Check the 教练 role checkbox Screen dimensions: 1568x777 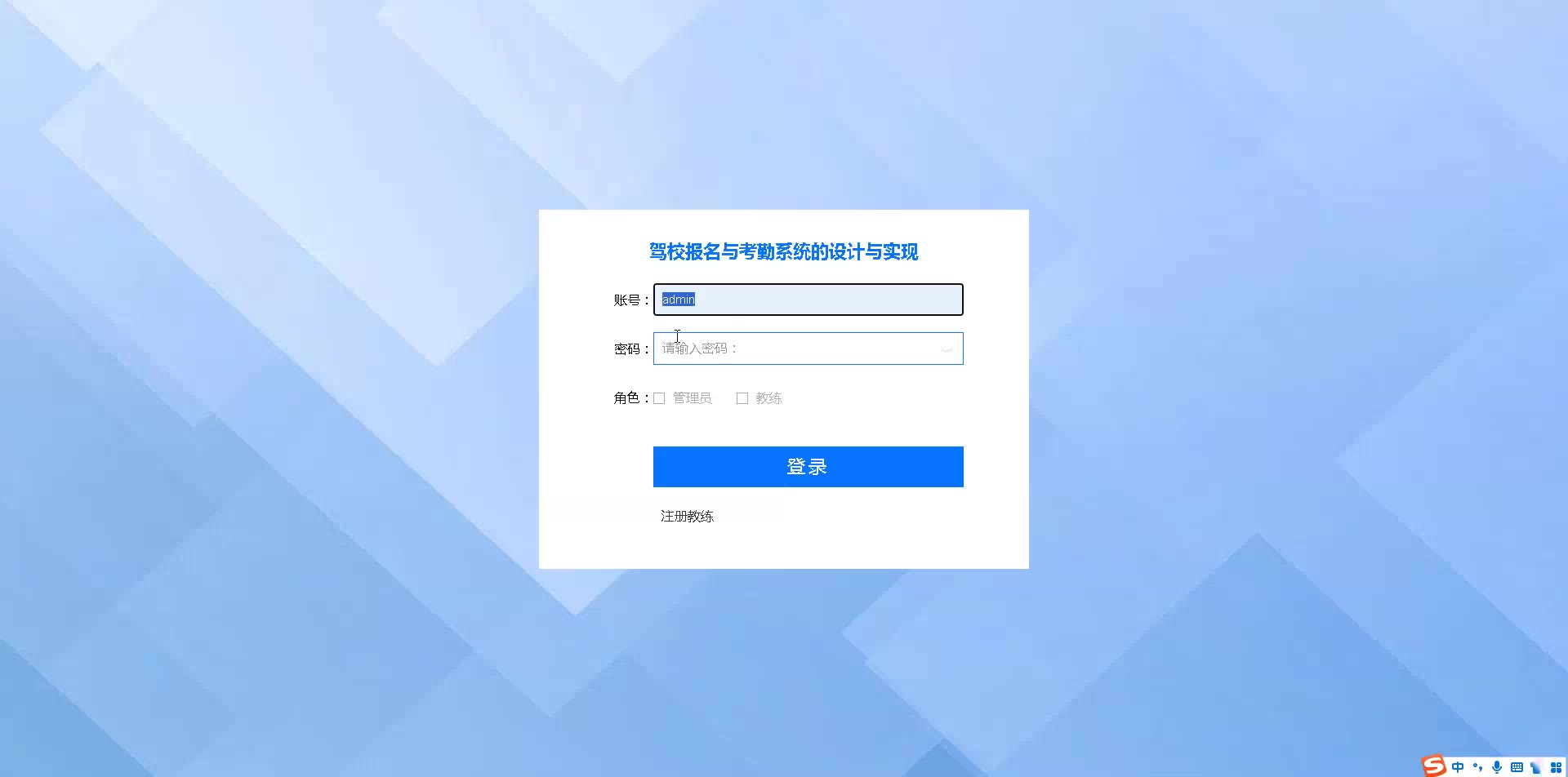pos(742,398)
